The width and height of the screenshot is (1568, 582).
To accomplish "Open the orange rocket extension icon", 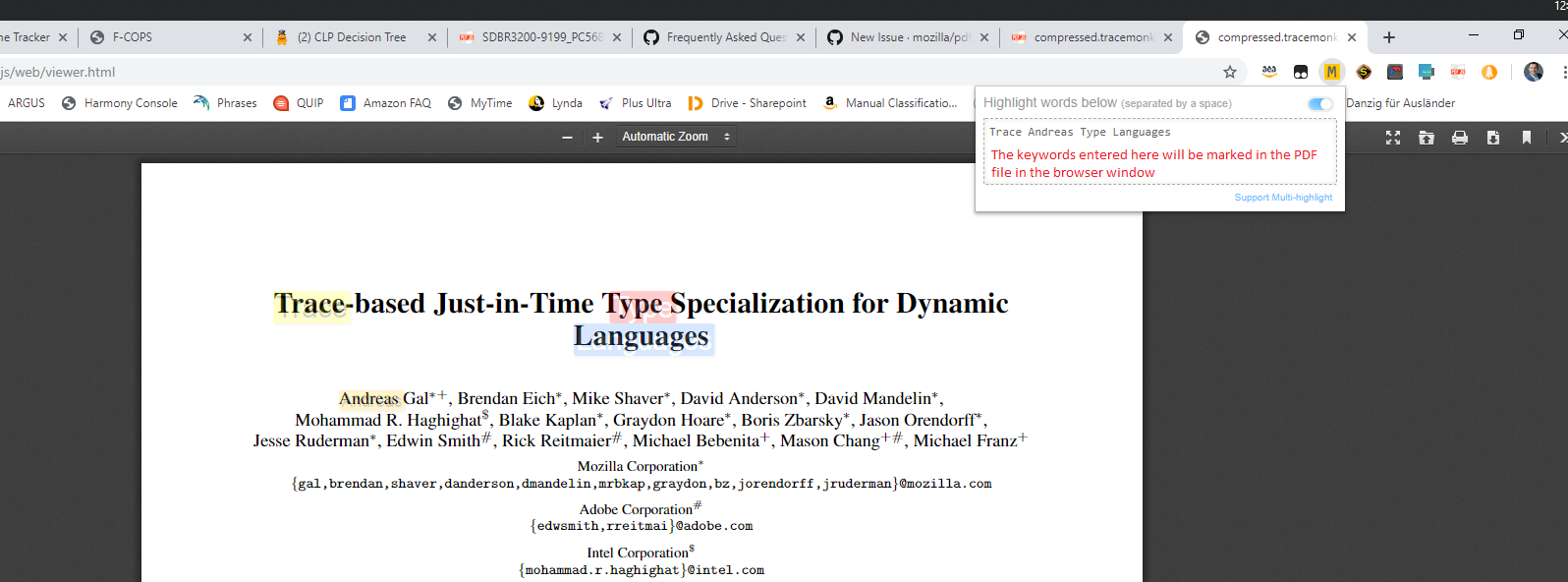I will click(x=1489, y=72).
